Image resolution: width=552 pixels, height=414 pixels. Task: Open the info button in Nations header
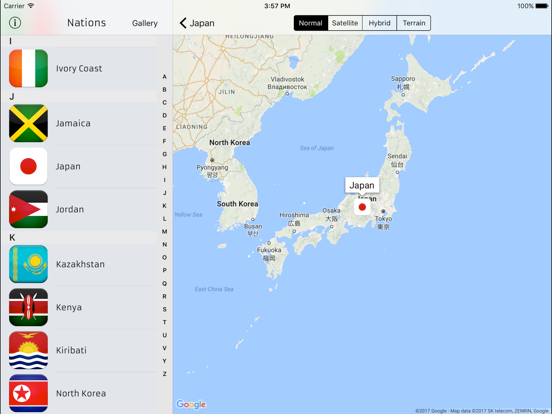click(15, 23)
